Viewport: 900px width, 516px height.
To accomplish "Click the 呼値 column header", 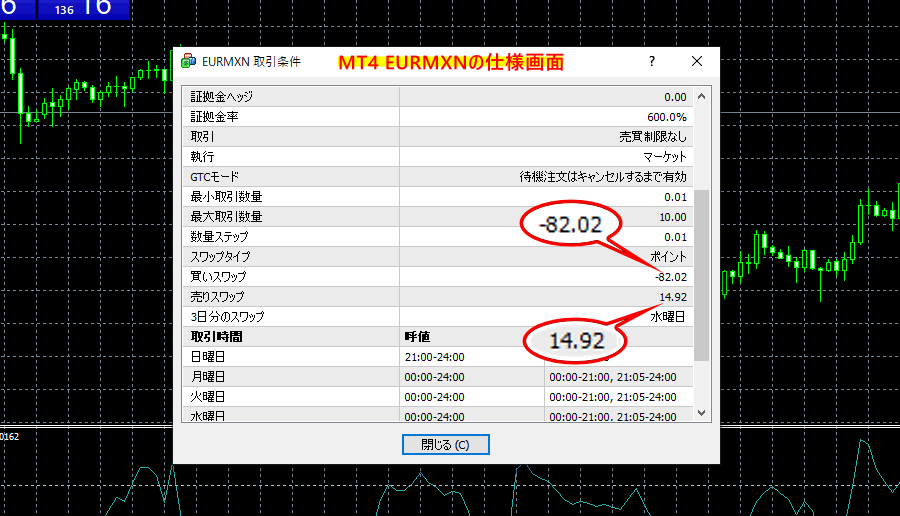I will (417, 337).
